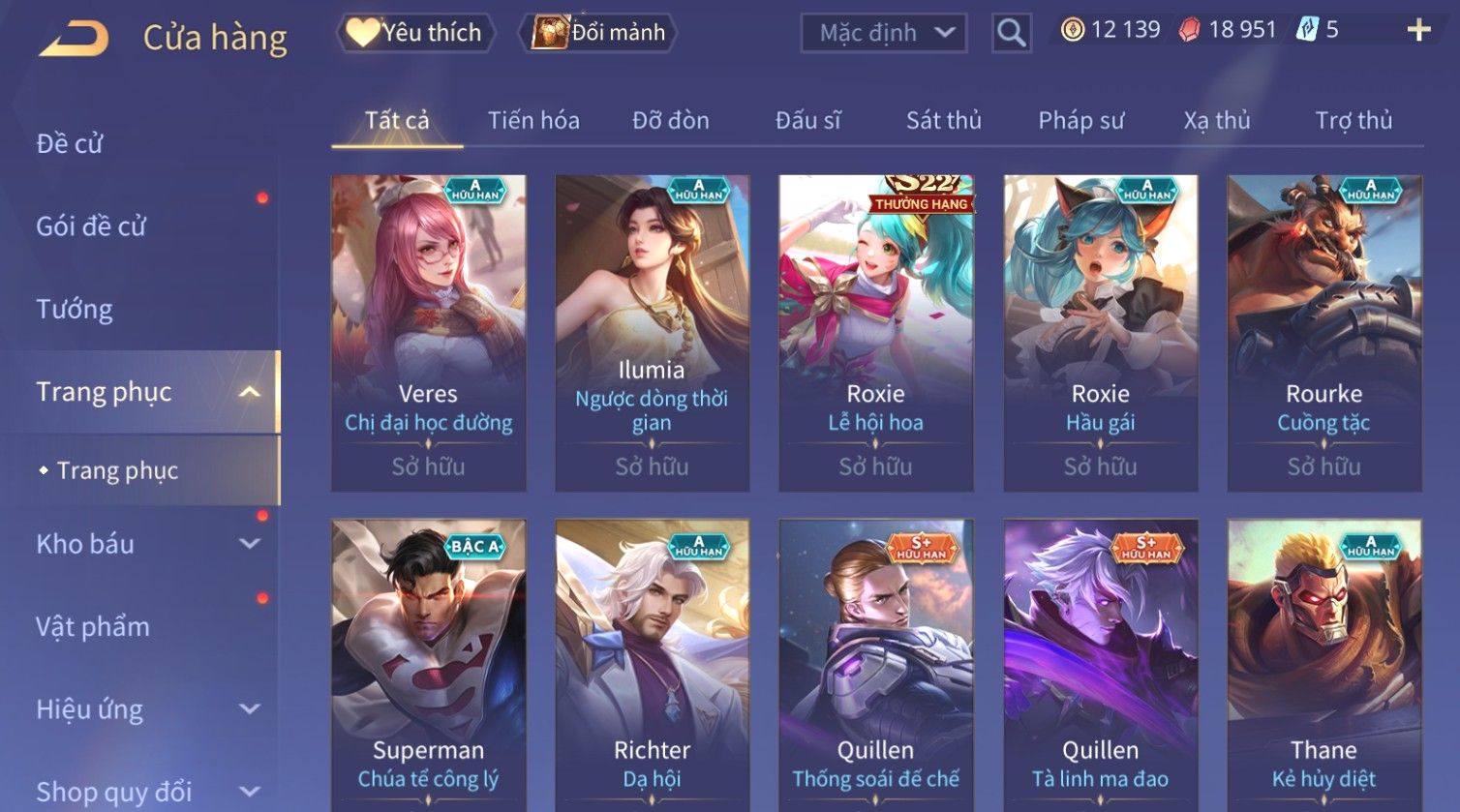
Task: Expand the Hiệu ứng sidebar section
Action: pos(249,709)
